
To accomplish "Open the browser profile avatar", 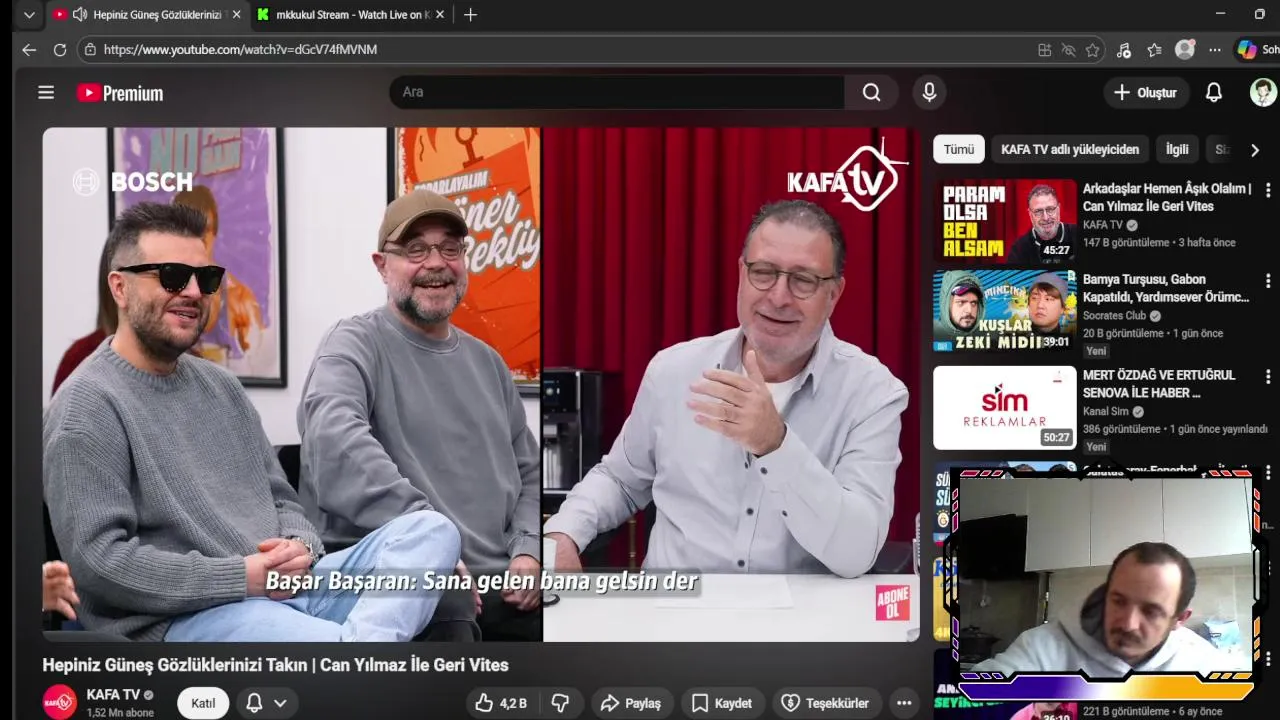I will [x=1185, y=49].
